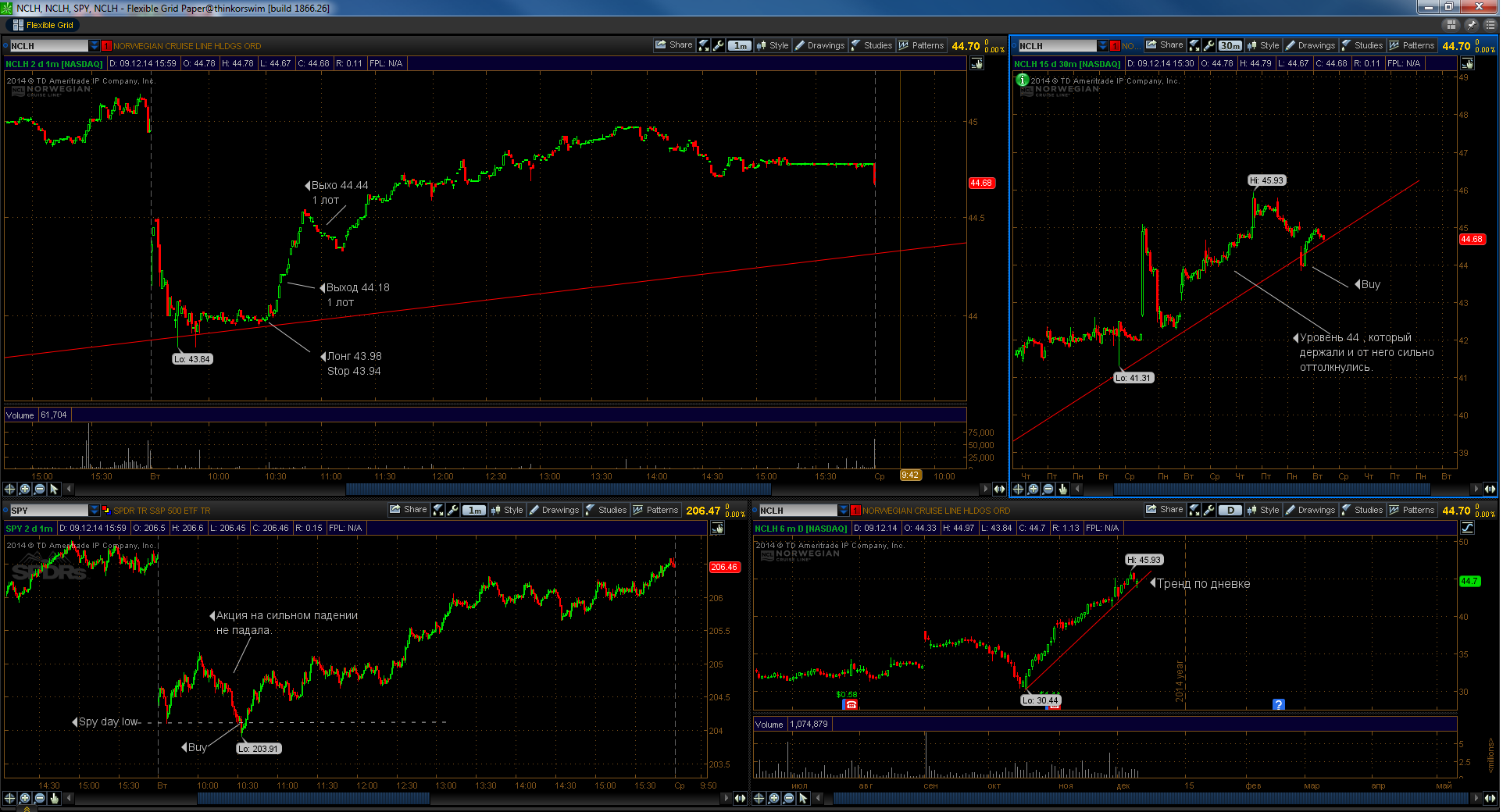Open Share in the SPY chart toolbar
1503x812 pixels.
[409, 510]
